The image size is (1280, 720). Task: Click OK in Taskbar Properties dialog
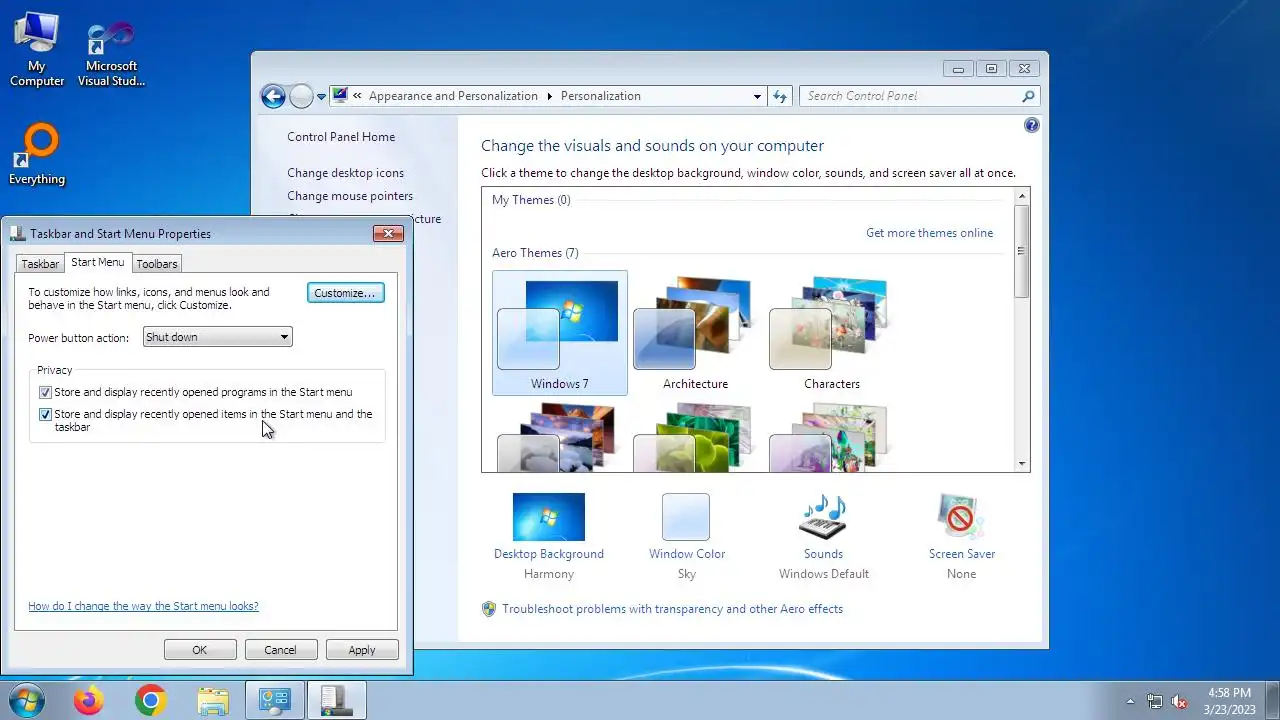click(x=200, y=650)
